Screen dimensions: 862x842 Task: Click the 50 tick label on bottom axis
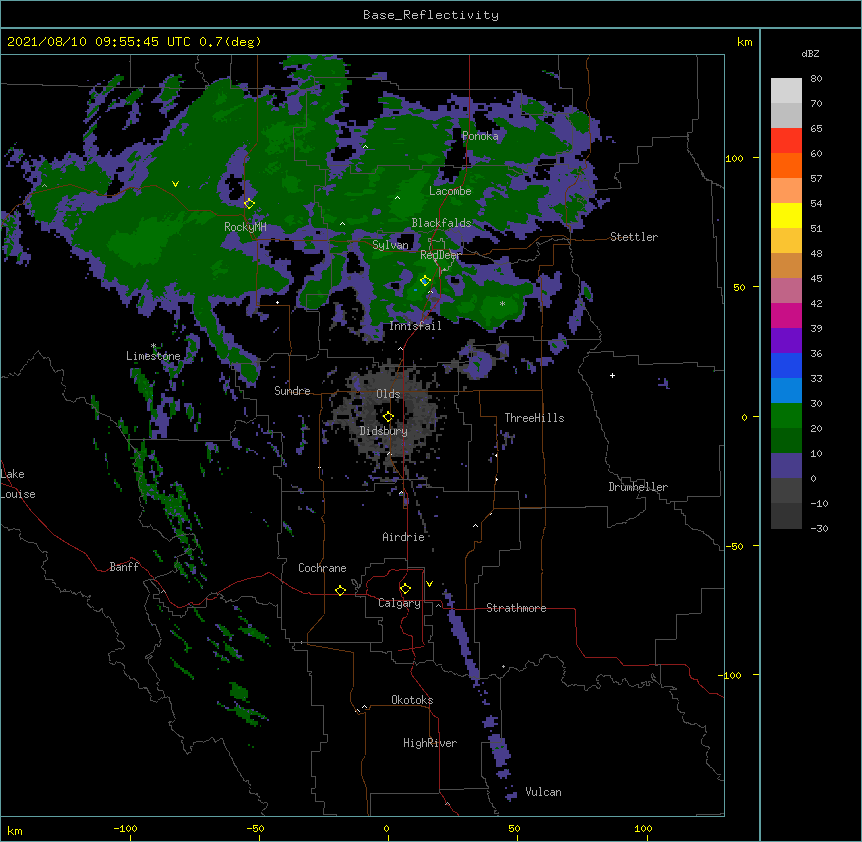click(514, 828)
